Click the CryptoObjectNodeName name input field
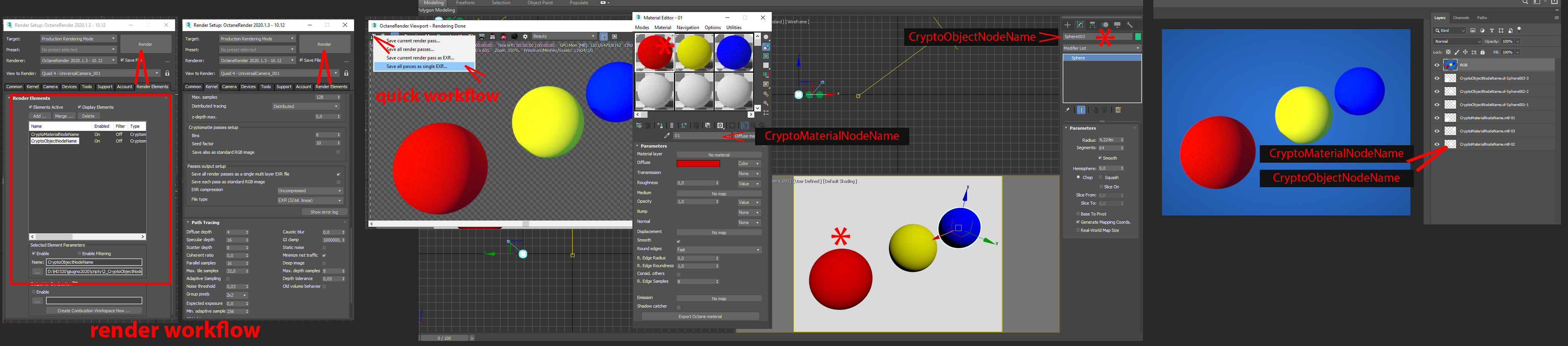This screenshot has width=1568, height=346. tap(94, 262)
